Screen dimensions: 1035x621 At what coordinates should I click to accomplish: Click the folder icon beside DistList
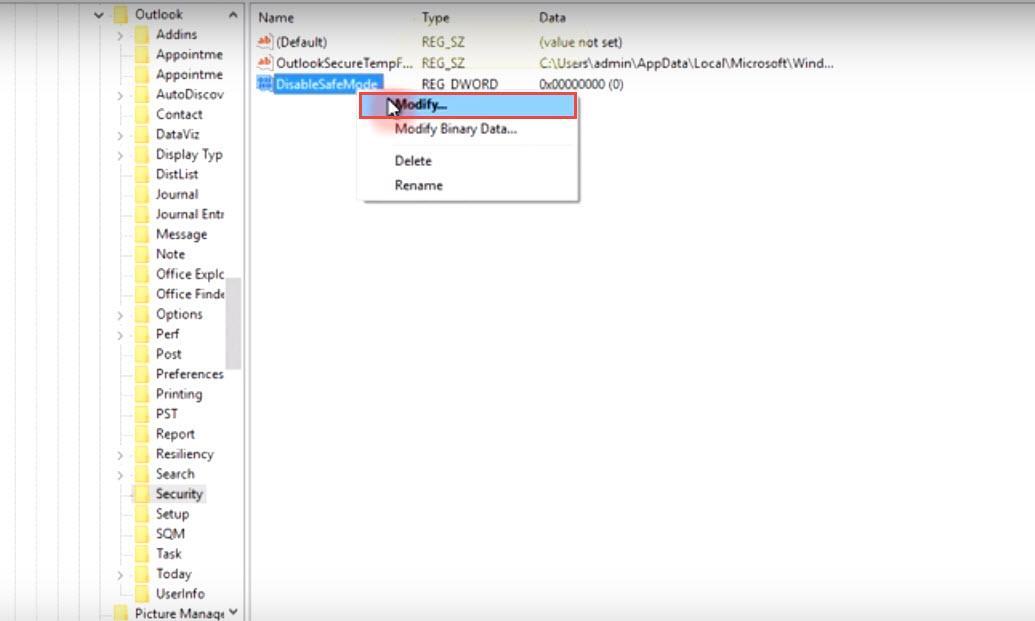tap(142, 174)
